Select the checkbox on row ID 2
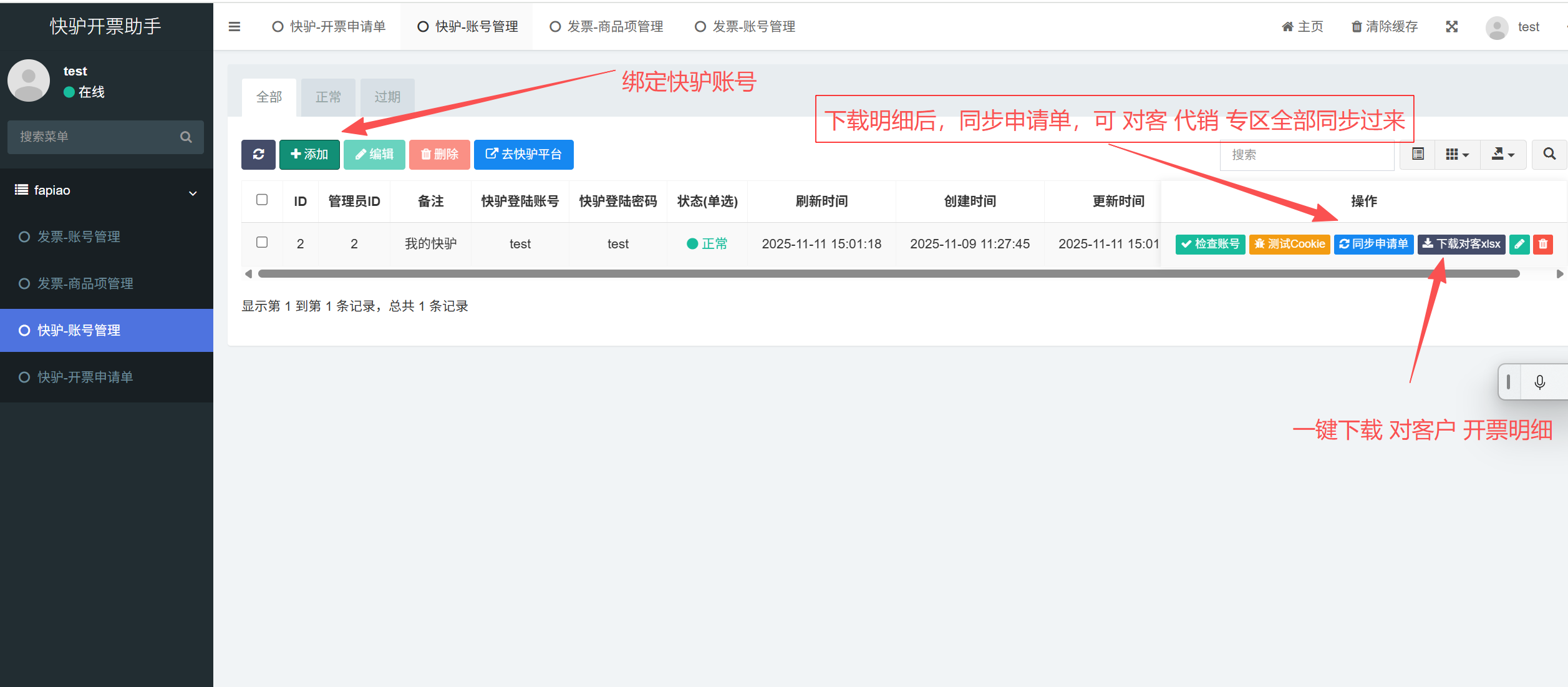The height and width of the screenshot is (687, 1568). coord(261,243)
